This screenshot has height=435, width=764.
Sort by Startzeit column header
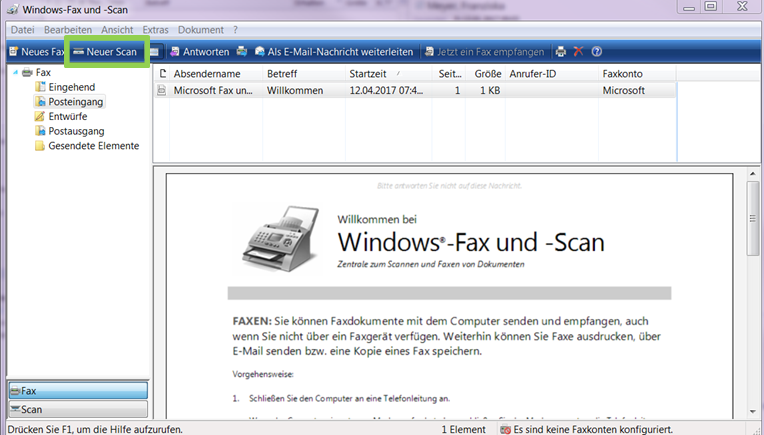(x=388, y=74)
